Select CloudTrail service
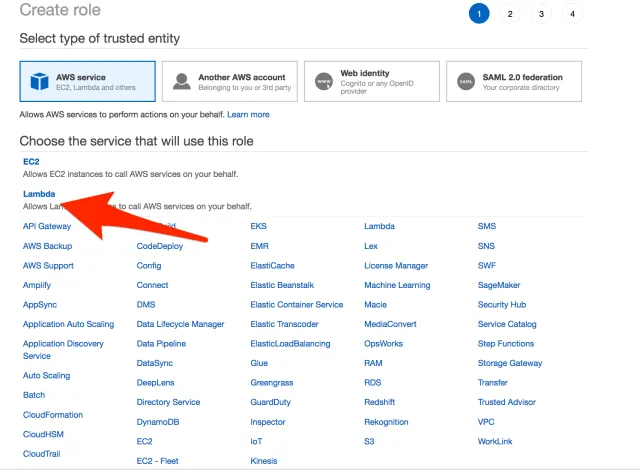 coord(42,454)
